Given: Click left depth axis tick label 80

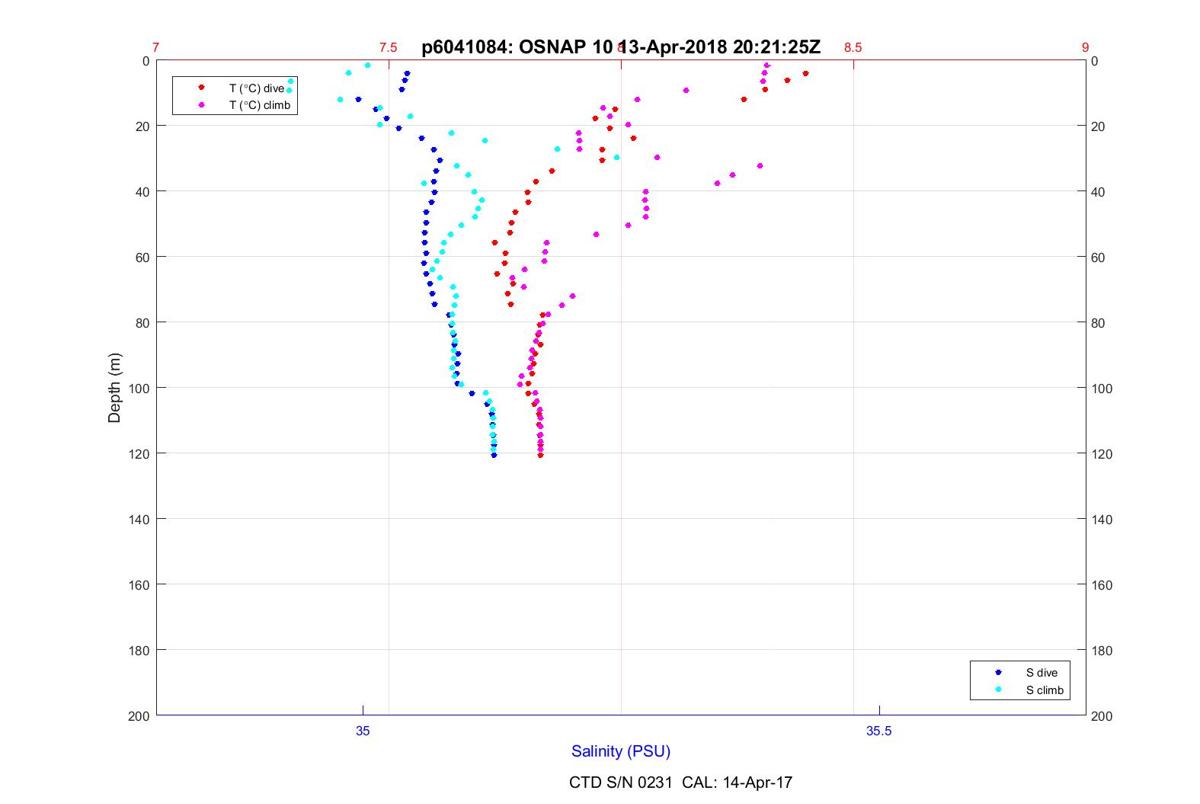Looking at the screenshot, I should click(143, 323).
